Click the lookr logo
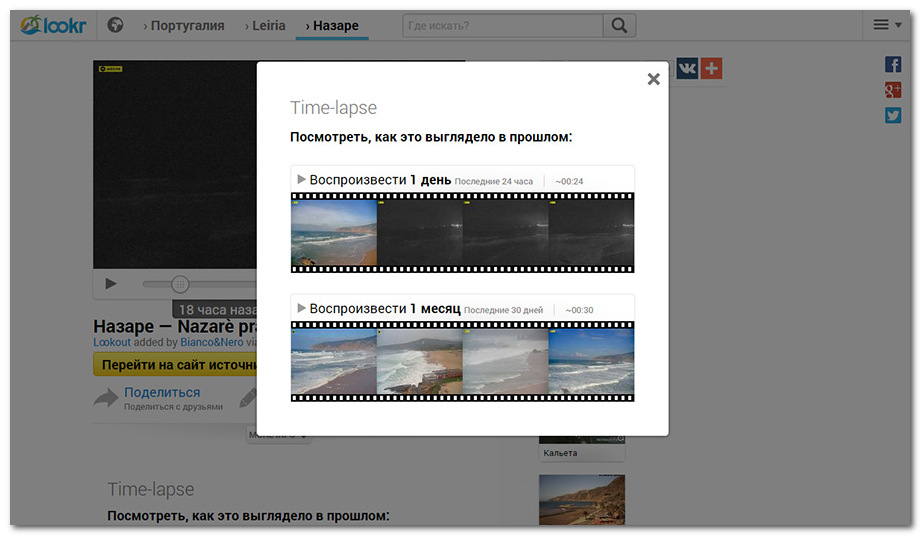 point(53,25)
